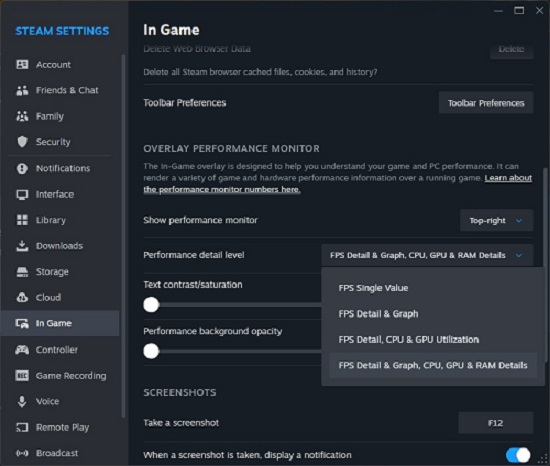Open Notifications via exclamation icon

tap(22, 168)
